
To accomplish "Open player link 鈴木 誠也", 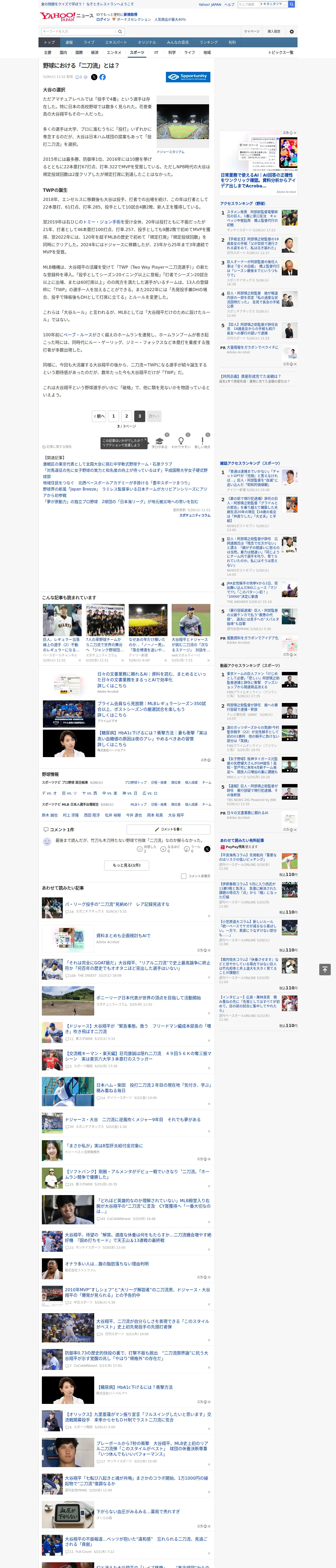I will click(50, 815).
